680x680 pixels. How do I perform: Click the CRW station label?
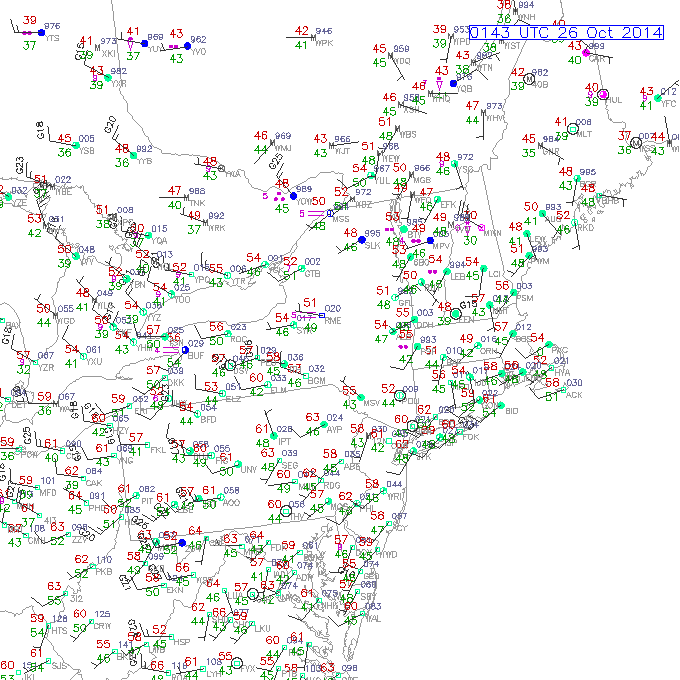tap(102, 626)
